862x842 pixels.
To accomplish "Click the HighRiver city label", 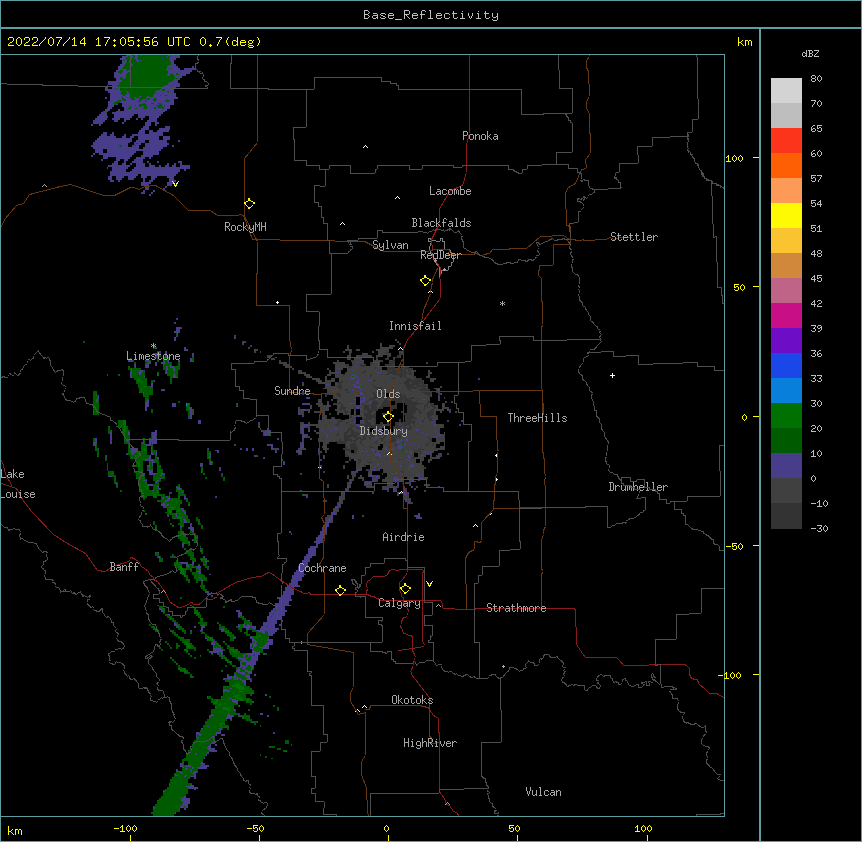I will point(430,743).
